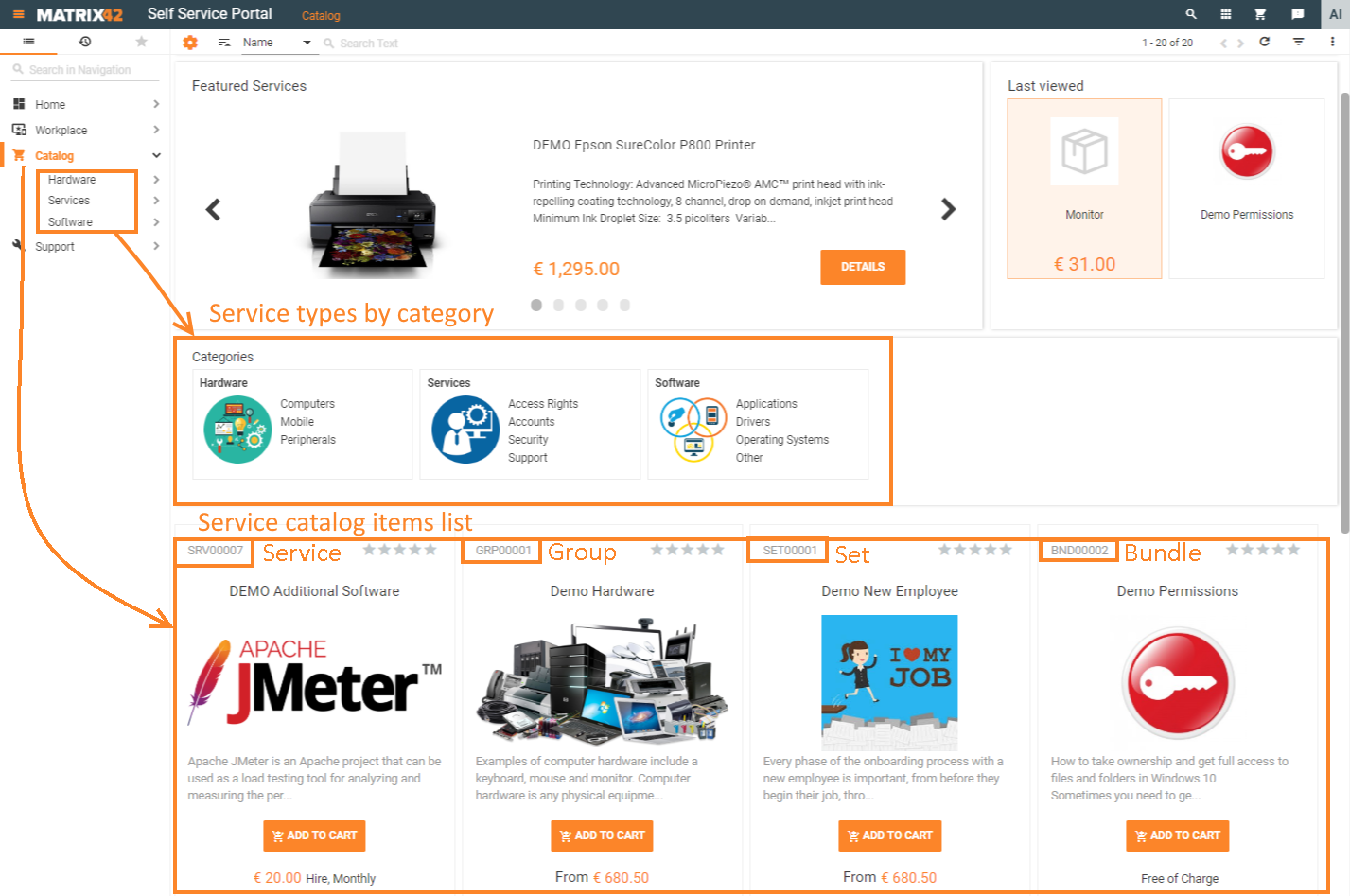
Task: Open the Software sidebar item
Action: click(71, 221)
